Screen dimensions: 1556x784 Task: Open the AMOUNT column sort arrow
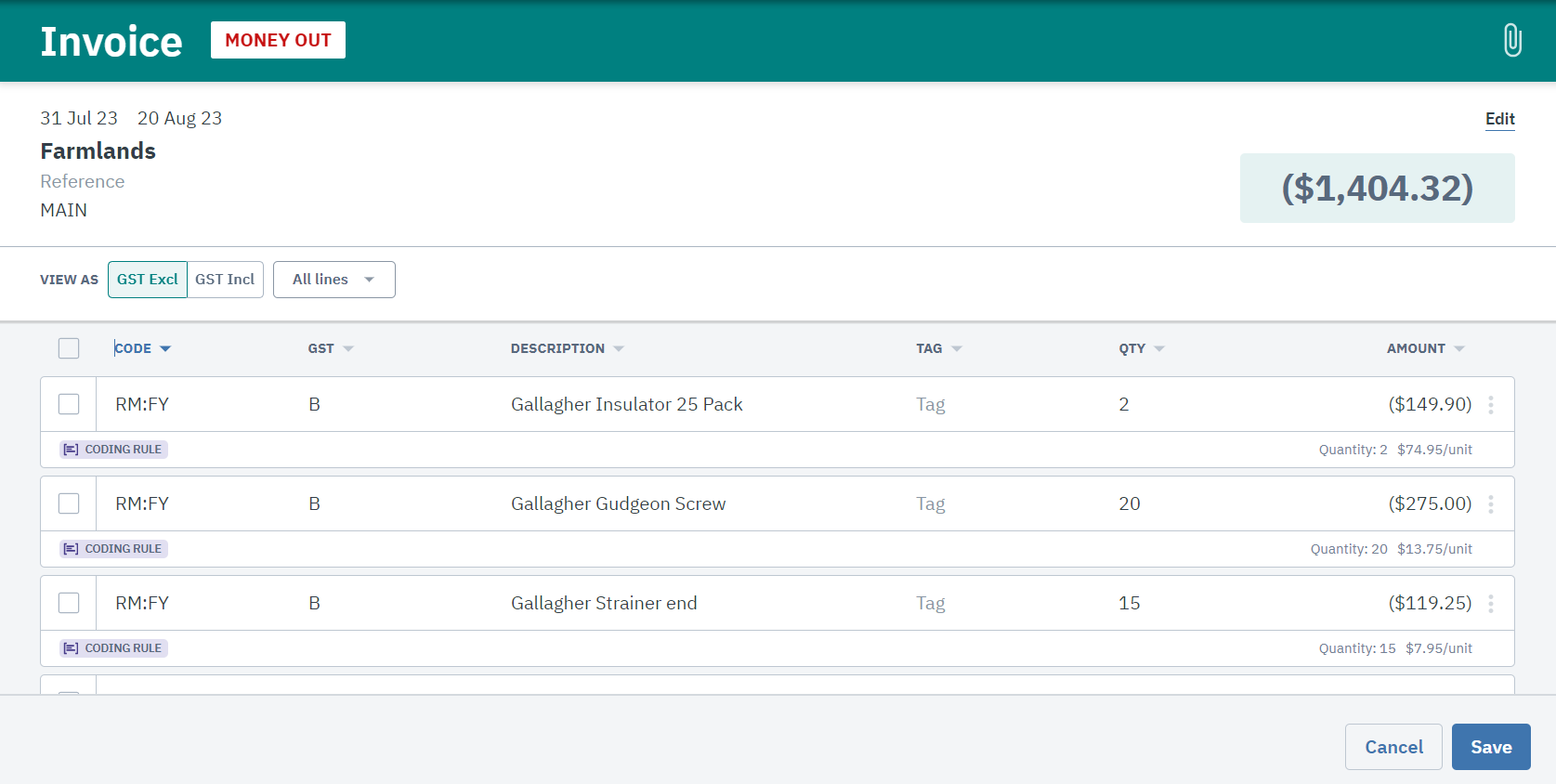1459,349
